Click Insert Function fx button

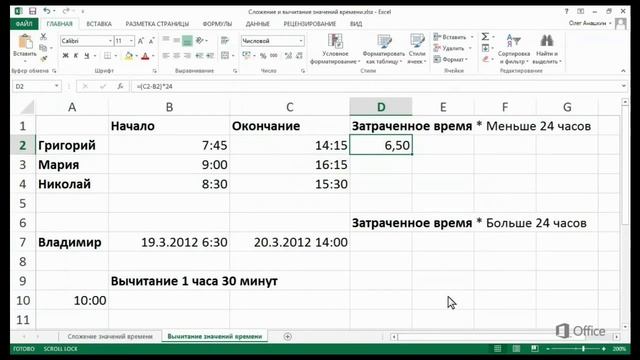120,86
